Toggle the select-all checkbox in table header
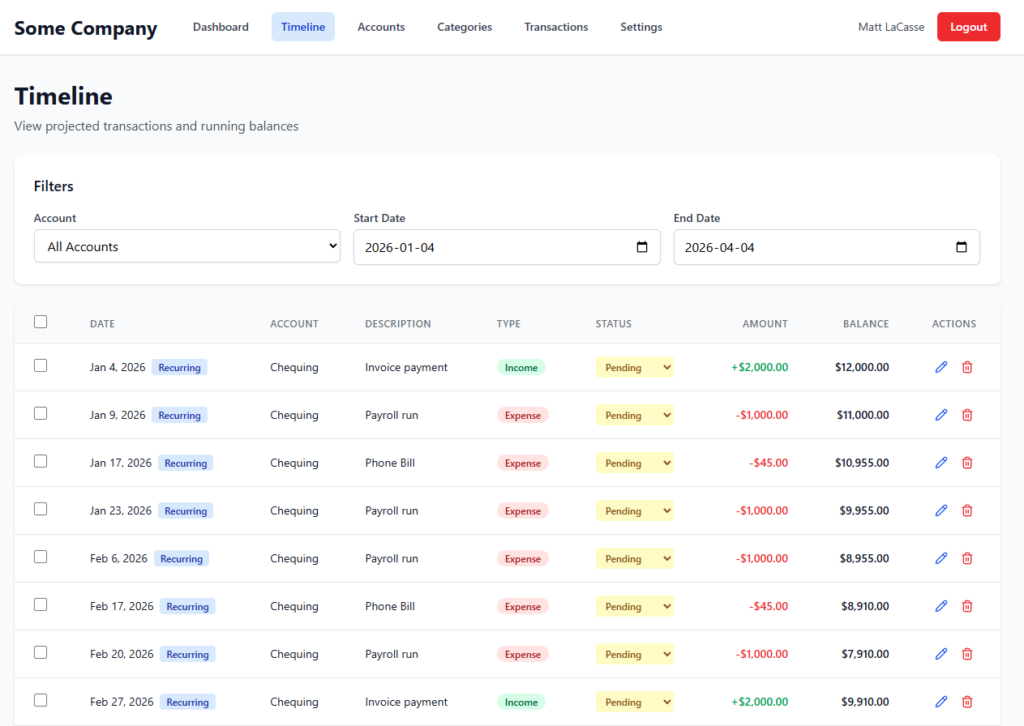1024x726 pixels. [x=41, y=322]
